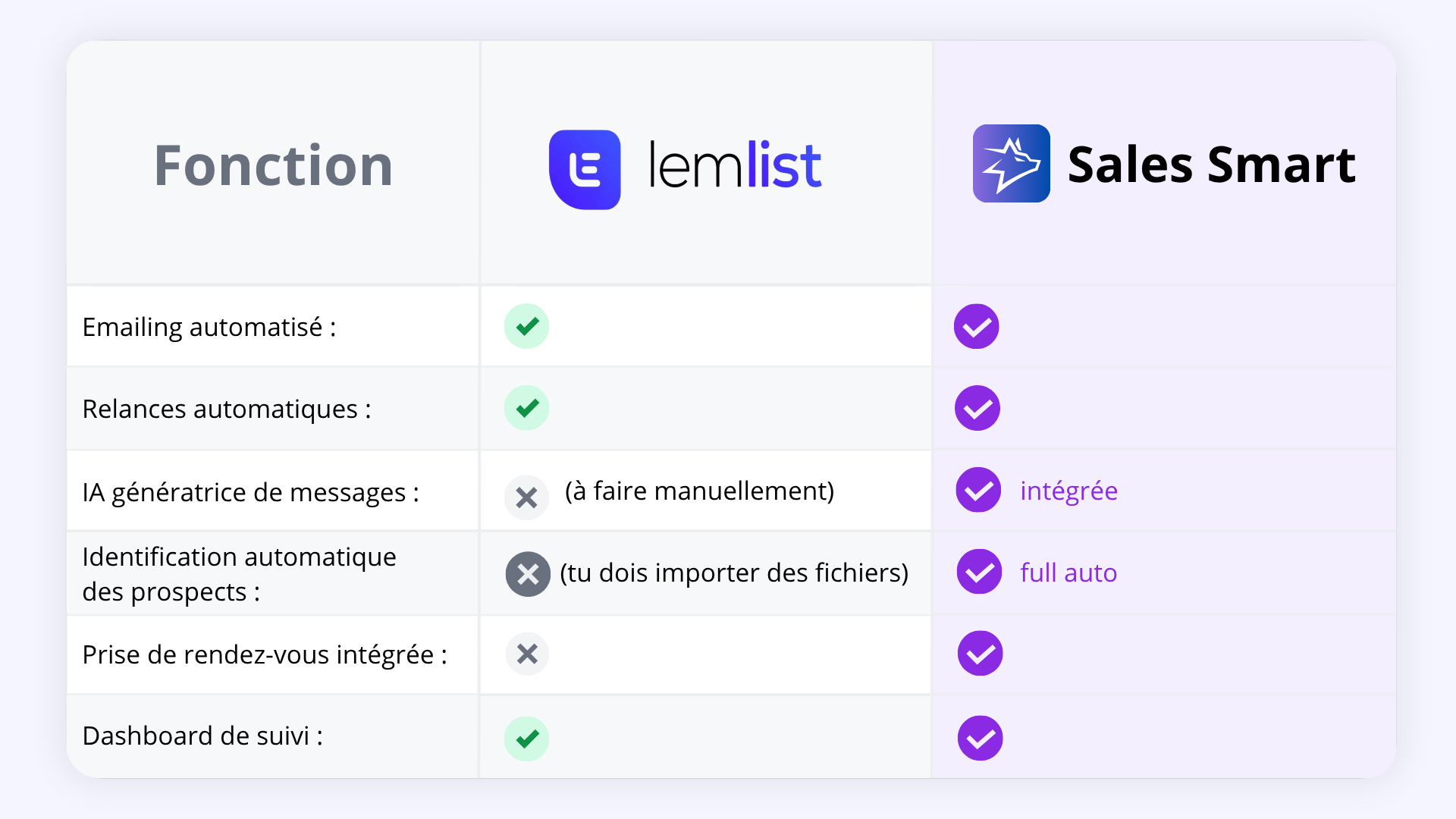The width and height of the screenshot is (1456, 819).
Task: Click the Fonction column header
Action: [x=273, y=165]
